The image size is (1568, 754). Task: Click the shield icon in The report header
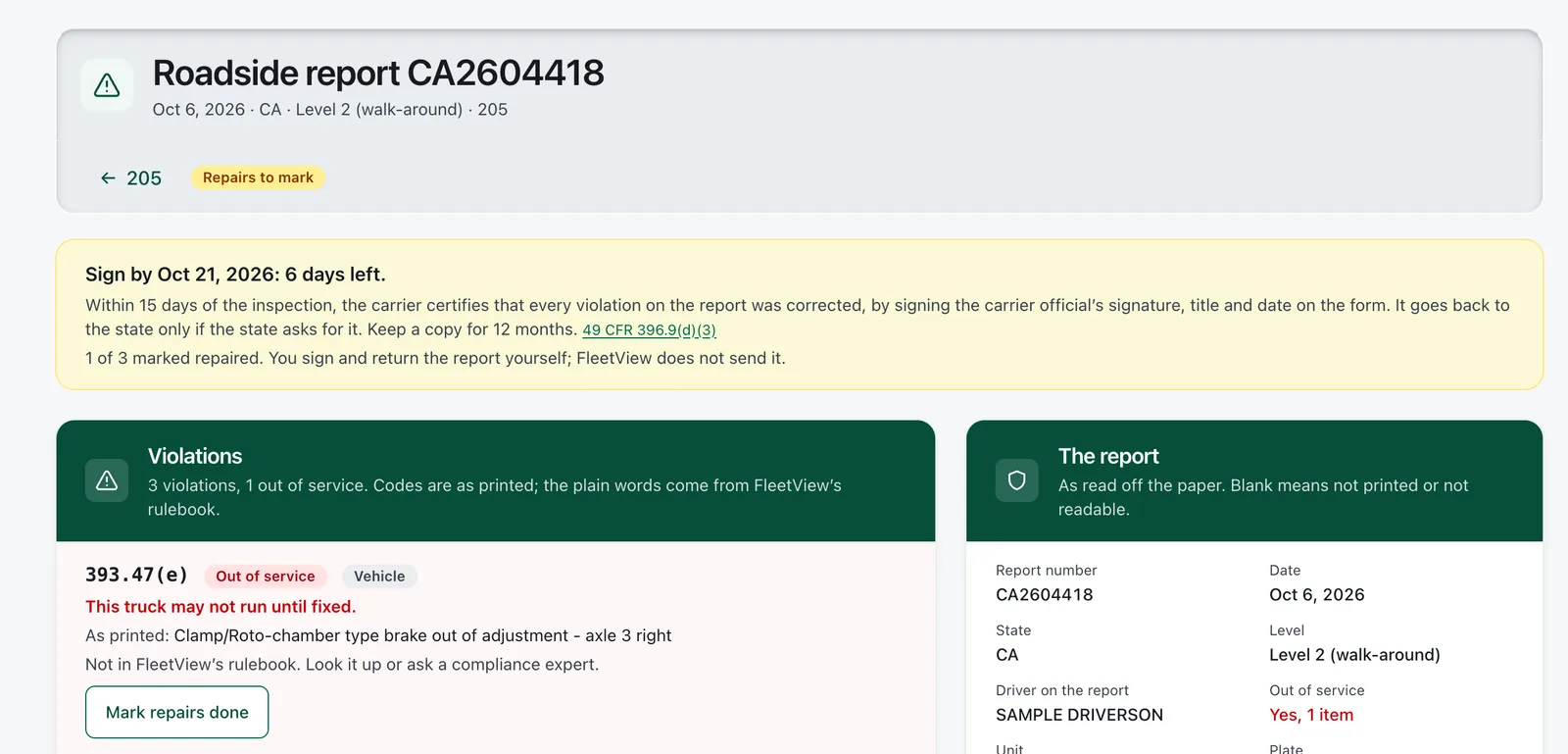1017,480
